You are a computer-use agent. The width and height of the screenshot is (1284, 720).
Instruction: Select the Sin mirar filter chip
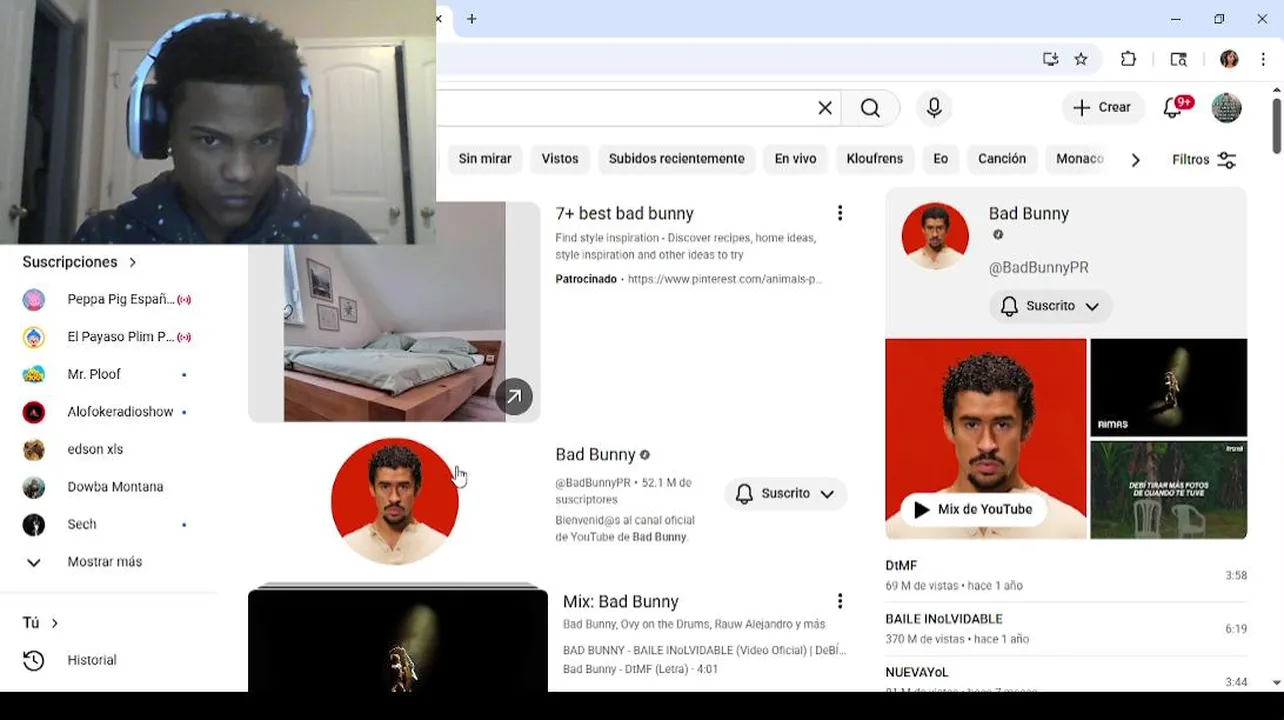[x=485, y=159]
